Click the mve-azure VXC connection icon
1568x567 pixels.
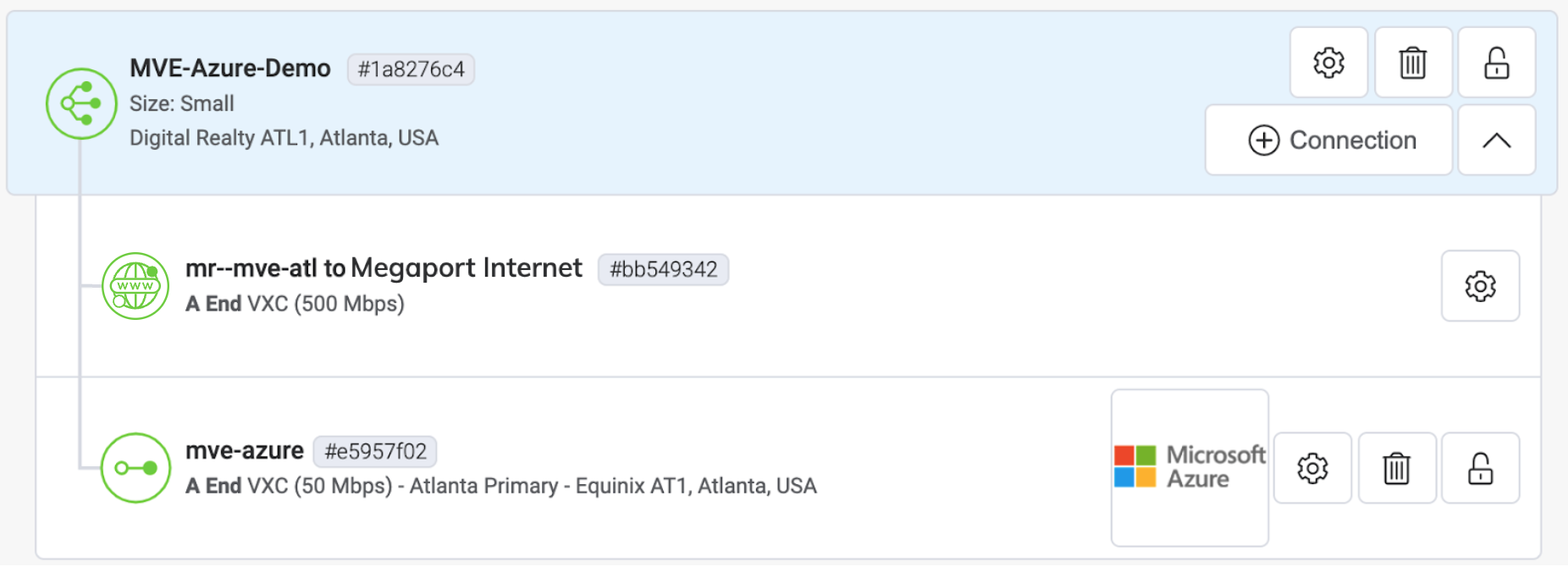coord(135,468)
